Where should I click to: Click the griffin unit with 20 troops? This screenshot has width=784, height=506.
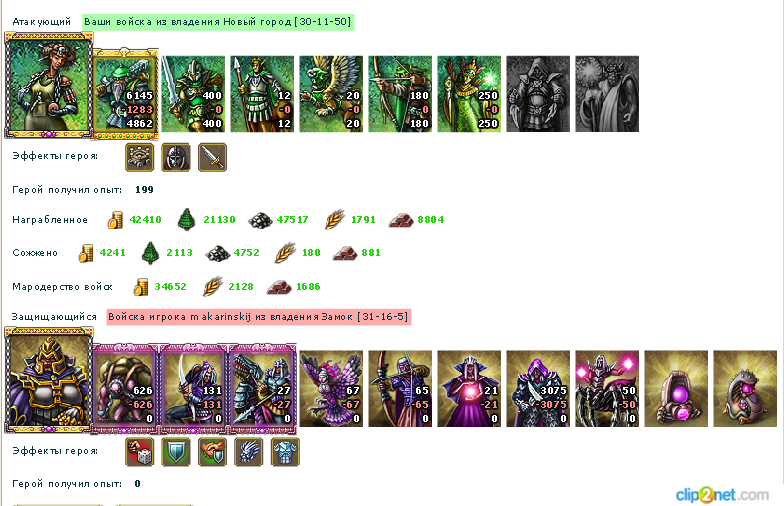[x=331, y=94]
